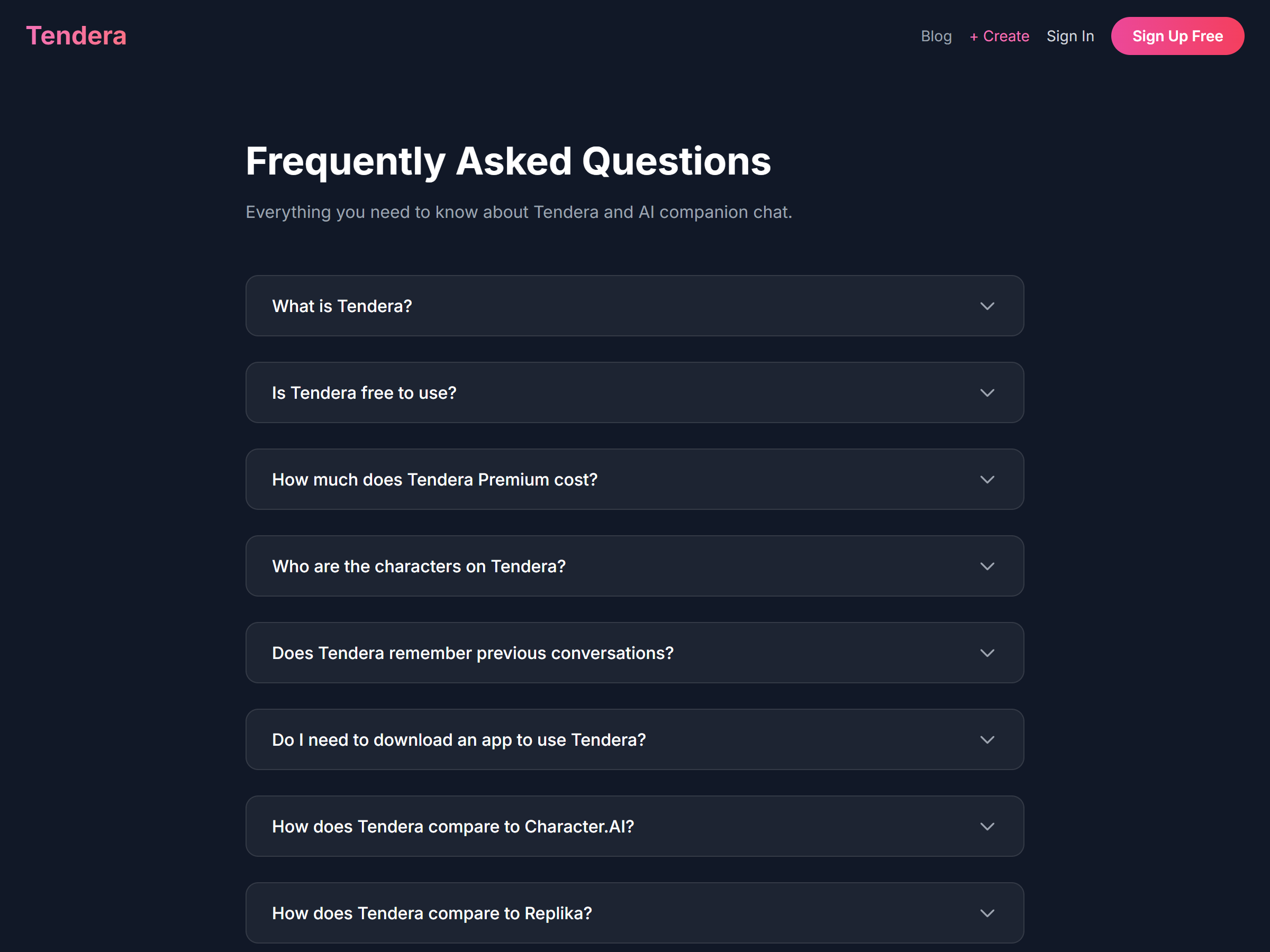Click the + Create link
Image resolution: width=1270 pixels, height=952 pixels.
click(999, 36)
